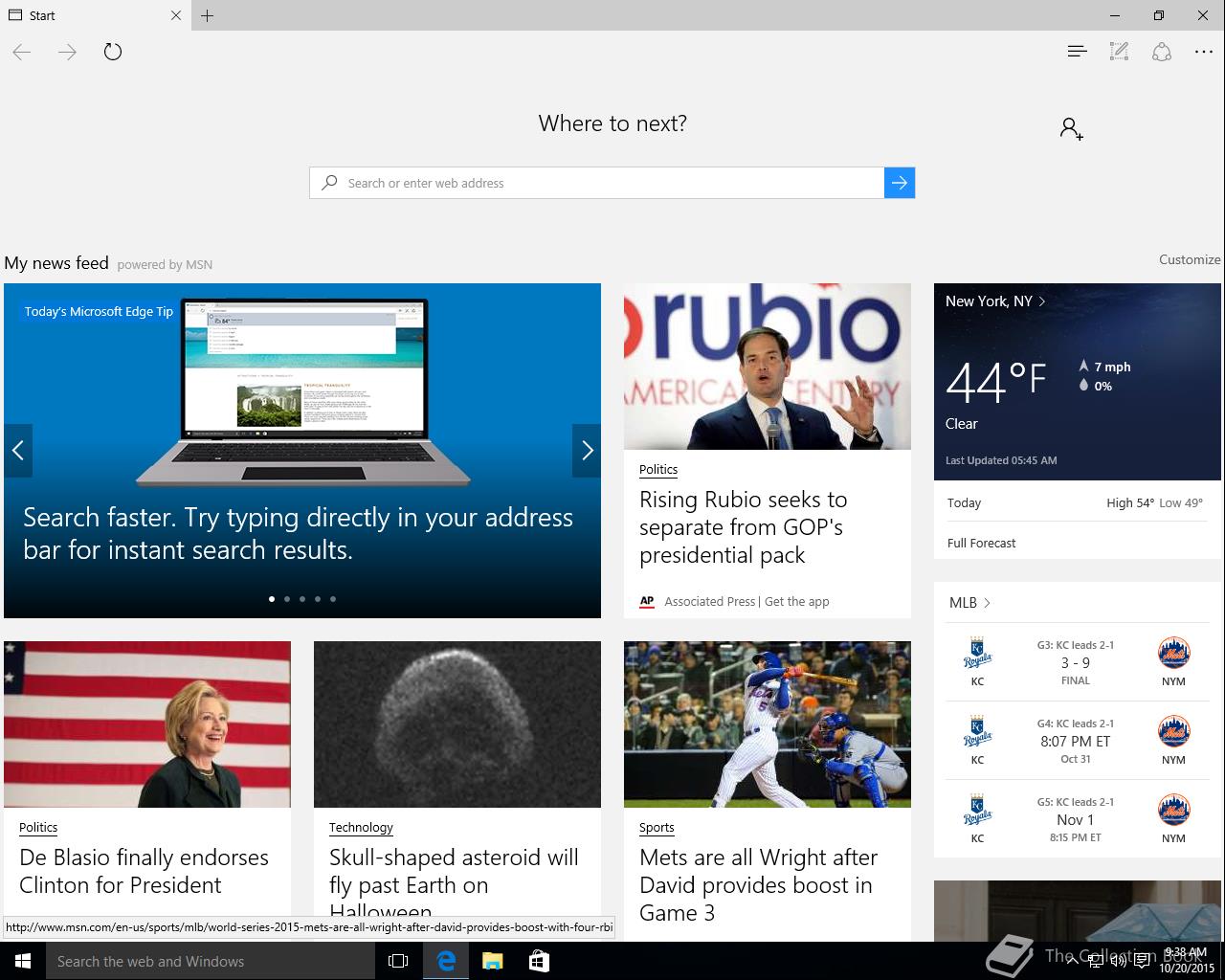Click NYM Mets logo in G3 row
This screenshot has height=980, width=1225.
point(1173,654)
